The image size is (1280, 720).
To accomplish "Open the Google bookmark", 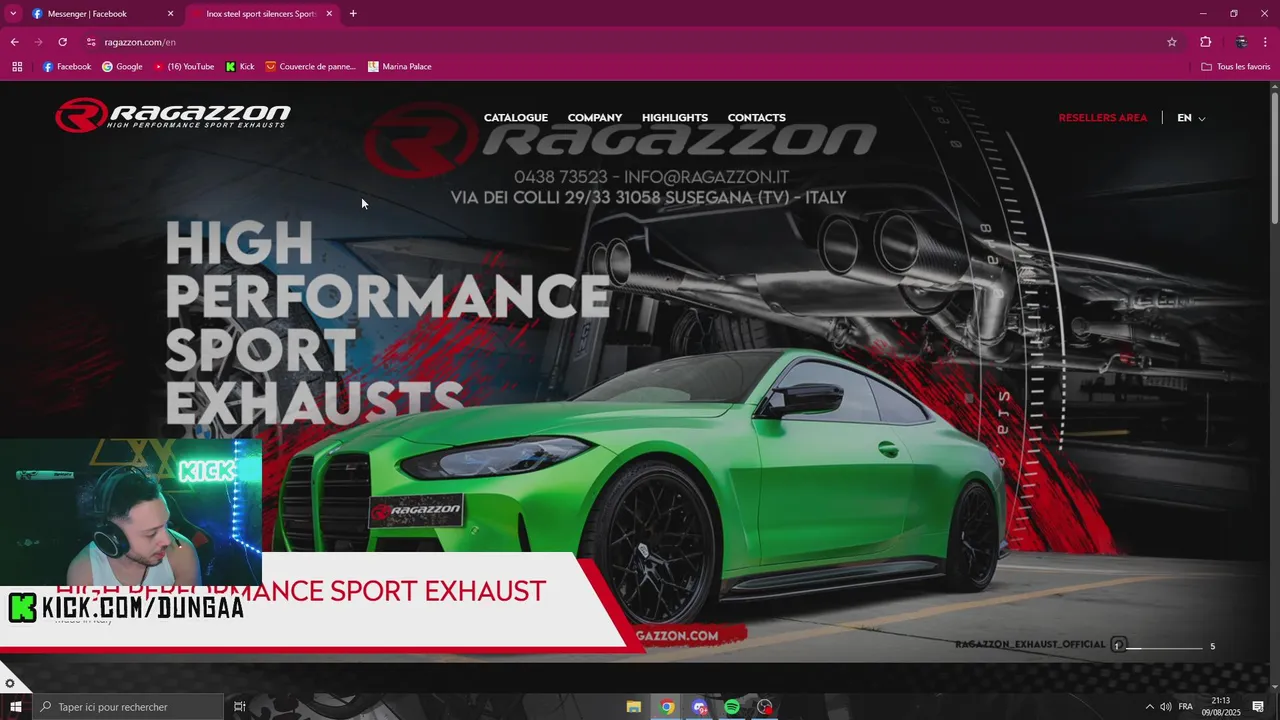I will point(122,67).
